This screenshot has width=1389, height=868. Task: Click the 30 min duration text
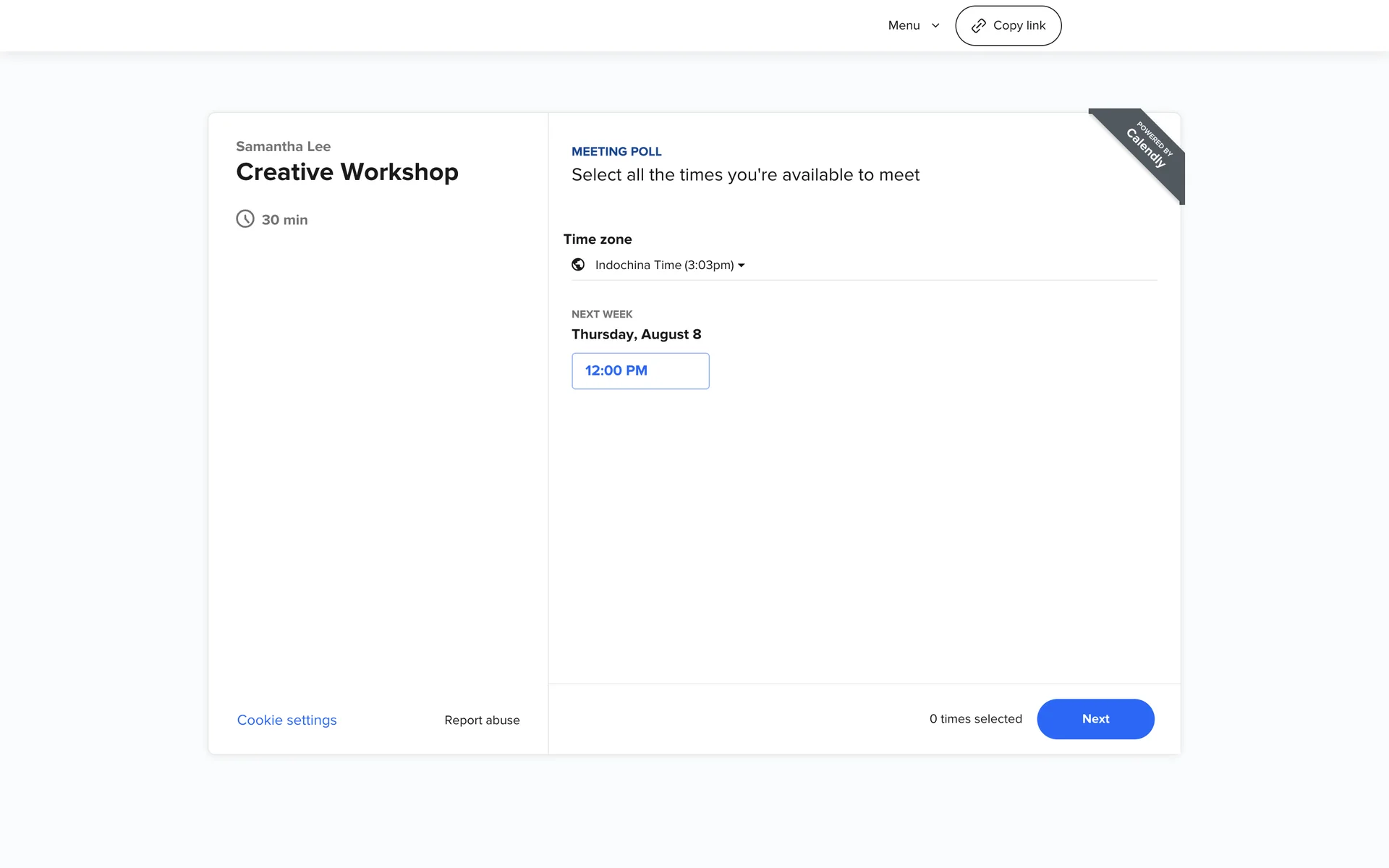point(284,219)
